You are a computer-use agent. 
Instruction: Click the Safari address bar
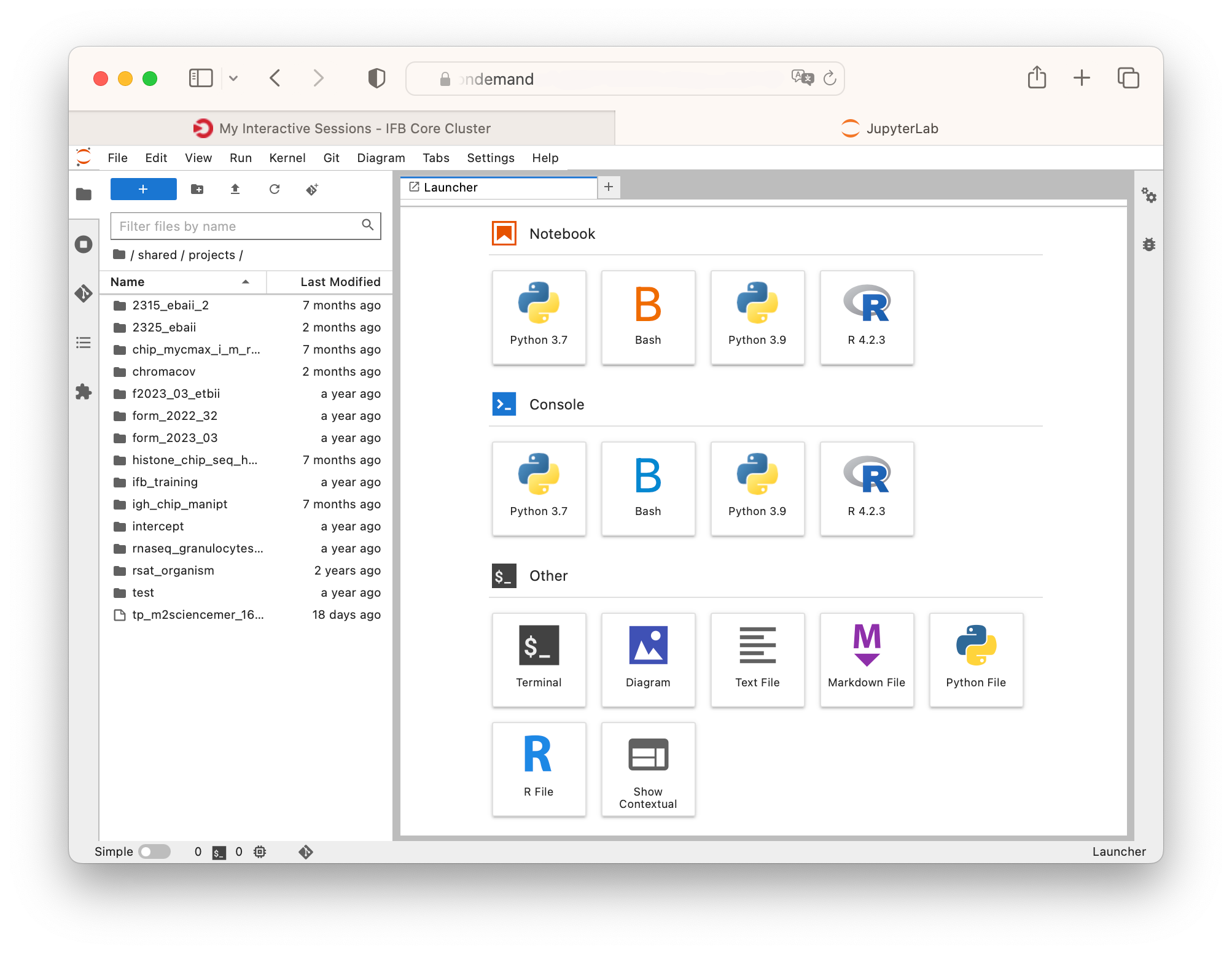coord(625,79)
